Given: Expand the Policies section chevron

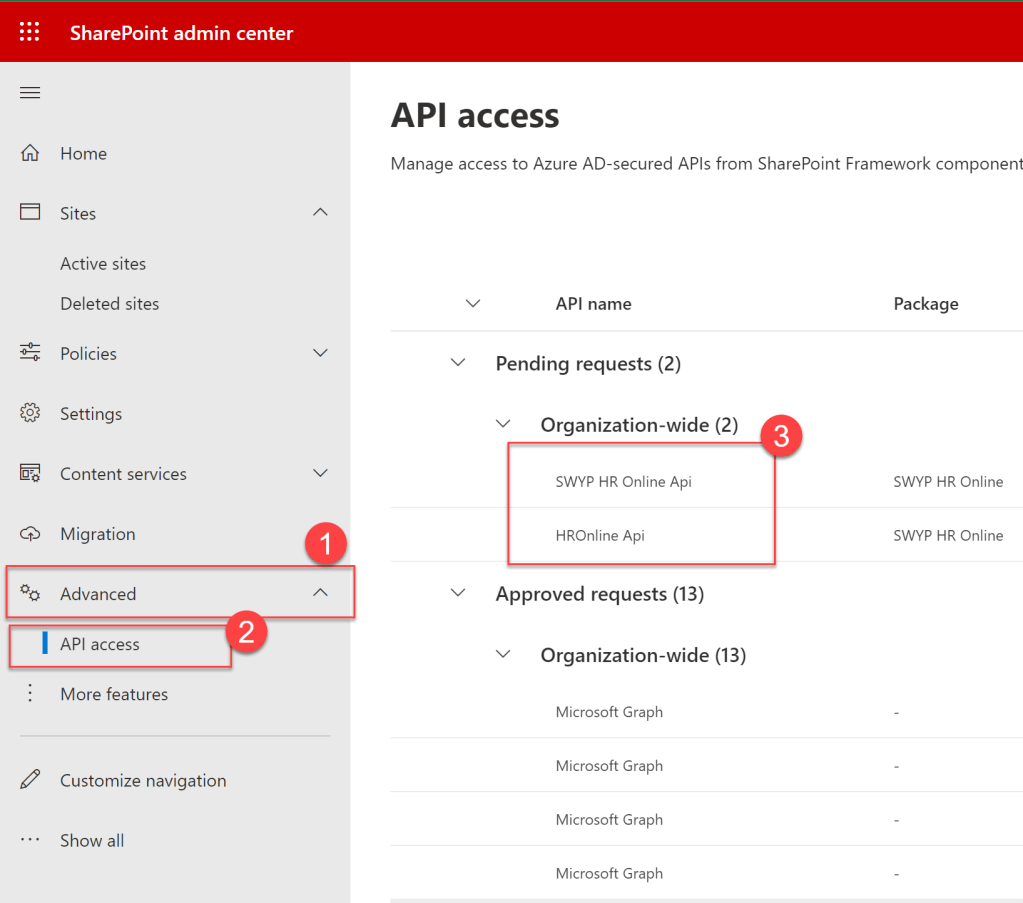Looking at the screenshot, I should click(x=320, y=353).
